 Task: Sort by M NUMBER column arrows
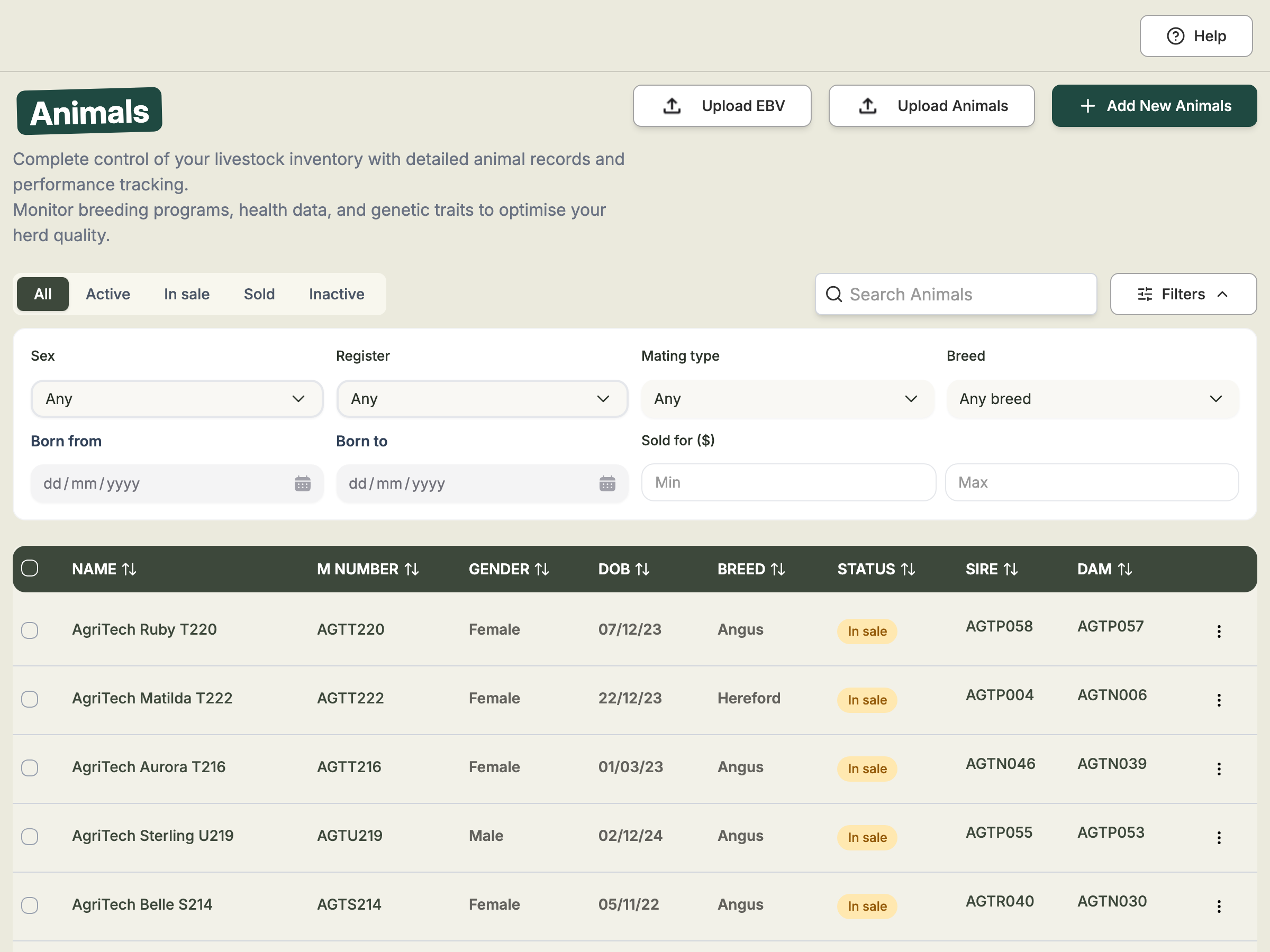(412, 569)
